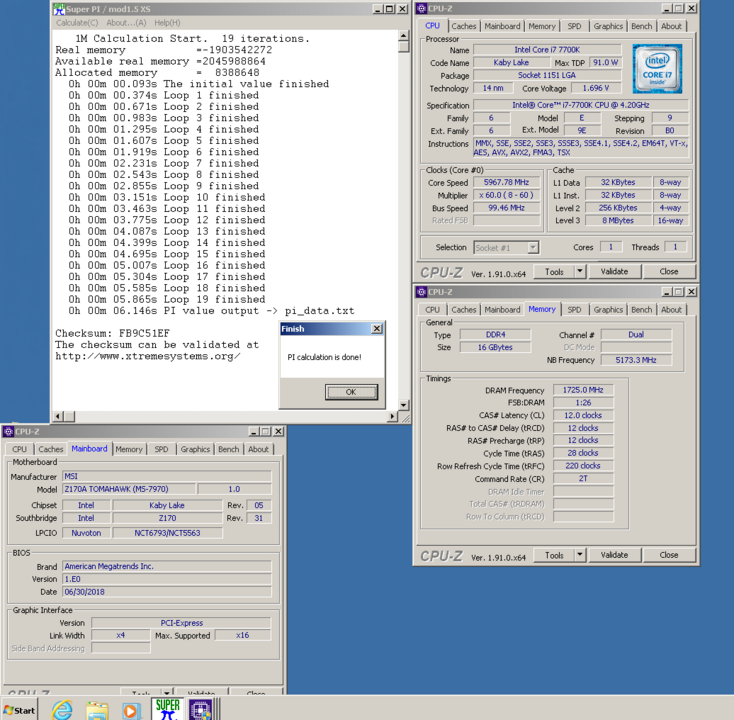The height and width of the screenshot is (720, 734).
Task: Select CPU tab in Memory CPU-Z window
Action: [x=432, y=310]
